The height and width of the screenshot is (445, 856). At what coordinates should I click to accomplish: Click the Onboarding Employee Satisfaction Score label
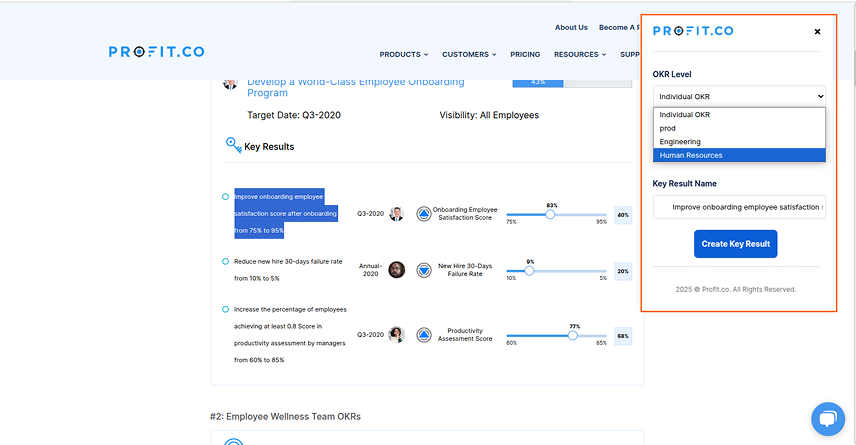[465, 213]
